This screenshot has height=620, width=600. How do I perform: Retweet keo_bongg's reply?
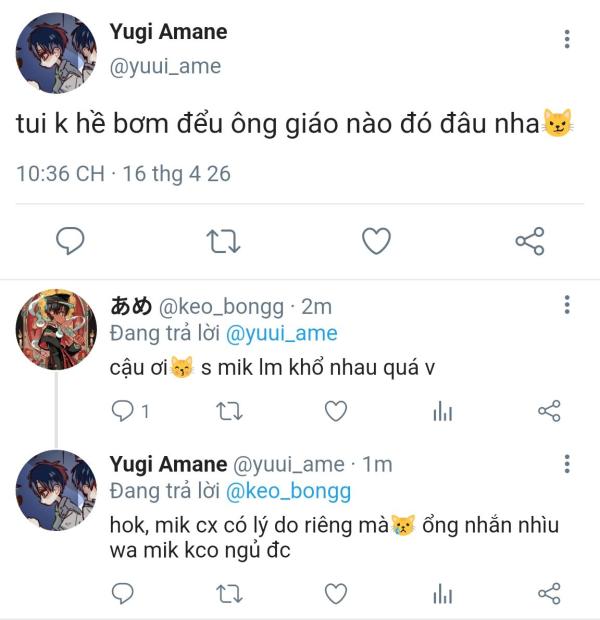click(x=229, y=411)
